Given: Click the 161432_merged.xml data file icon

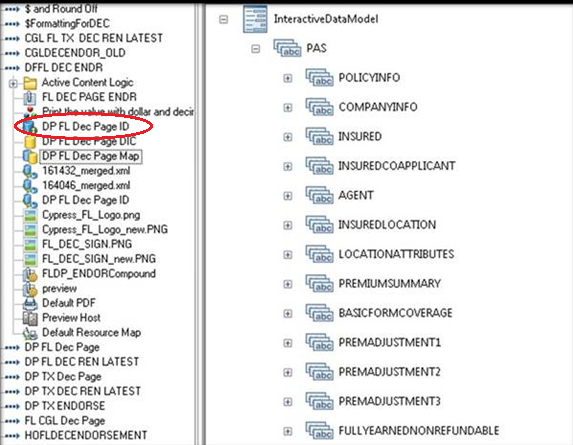Looking at the screenshot, I should (x=30, y=171).
